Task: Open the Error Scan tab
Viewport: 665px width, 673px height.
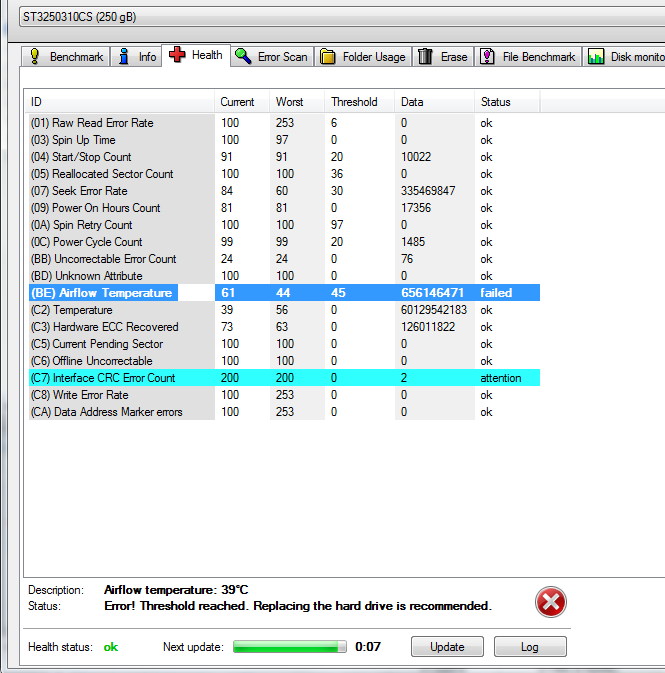Action: 272,57
